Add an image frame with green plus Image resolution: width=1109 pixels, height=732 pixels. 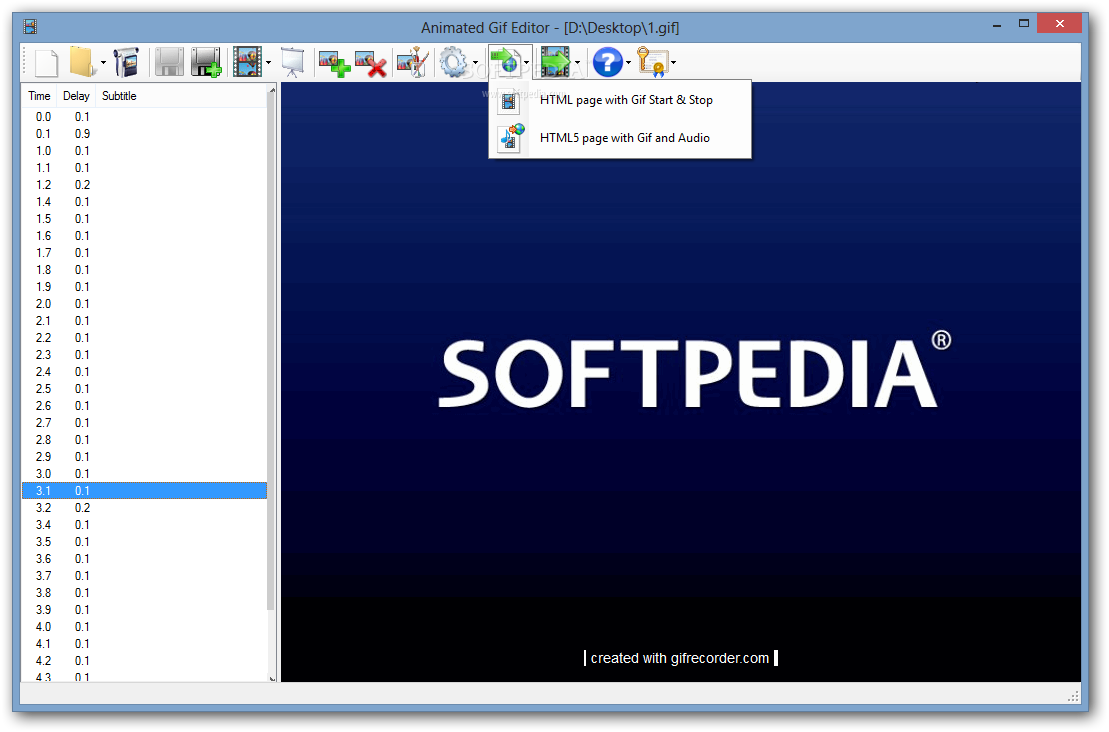click(x=334, y=63)
